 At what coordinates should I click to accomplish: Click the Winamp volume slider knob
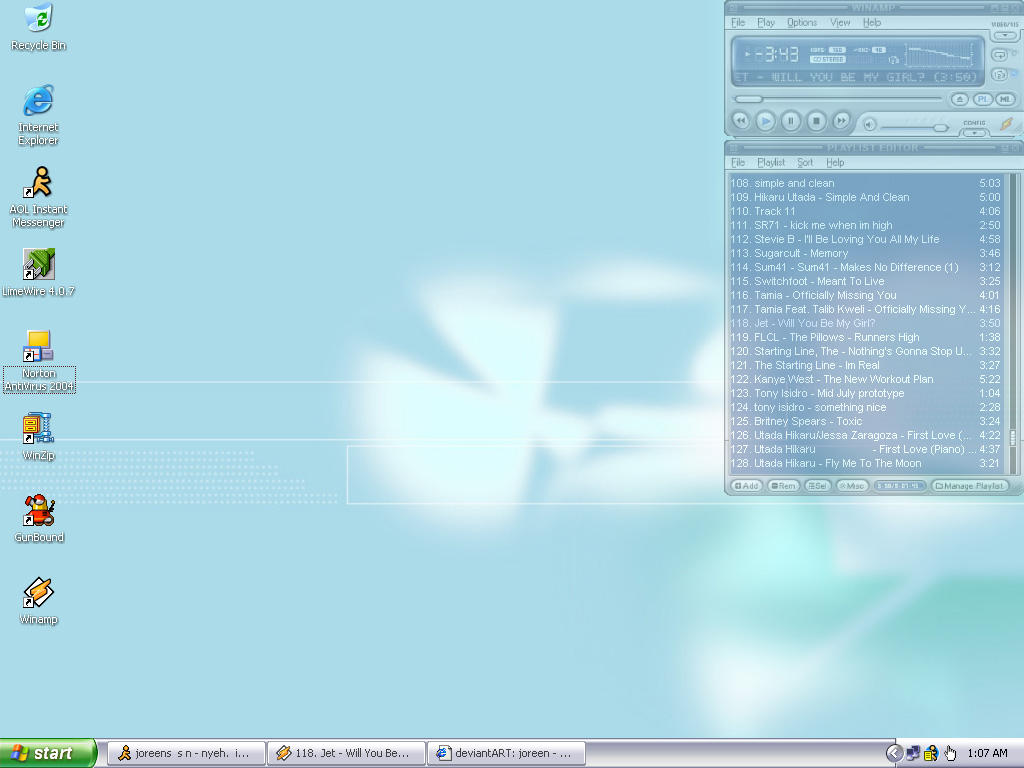click(x=940, y=127)
